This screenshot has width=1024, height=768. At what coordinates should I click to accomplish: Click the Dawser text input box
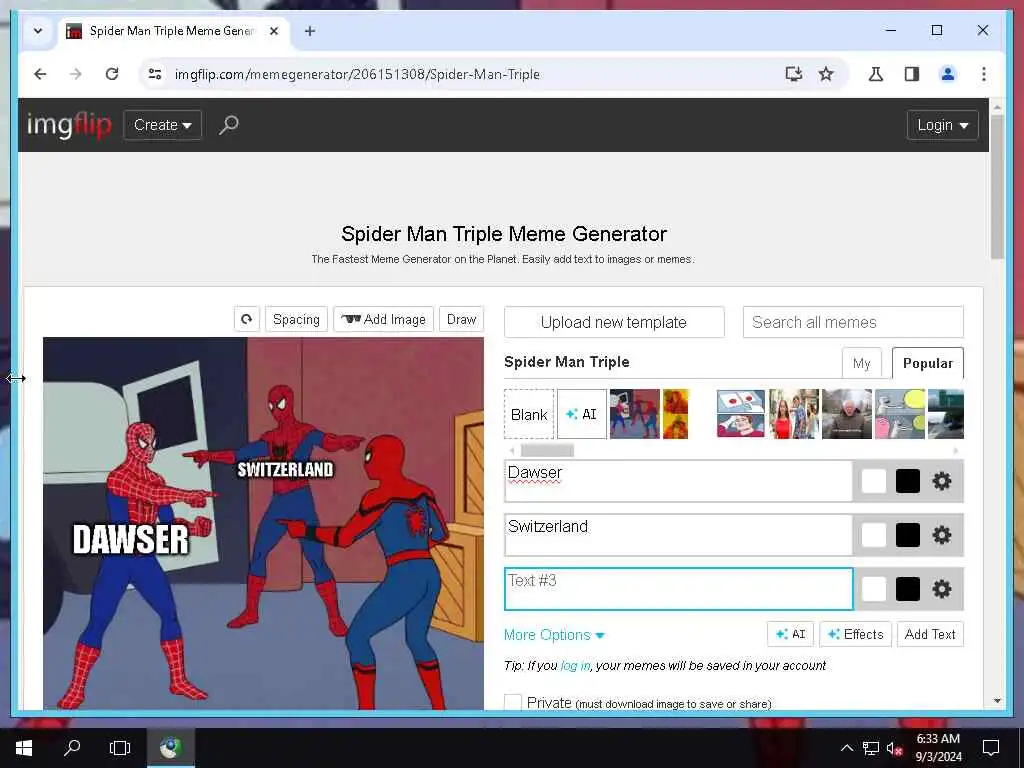679,481
